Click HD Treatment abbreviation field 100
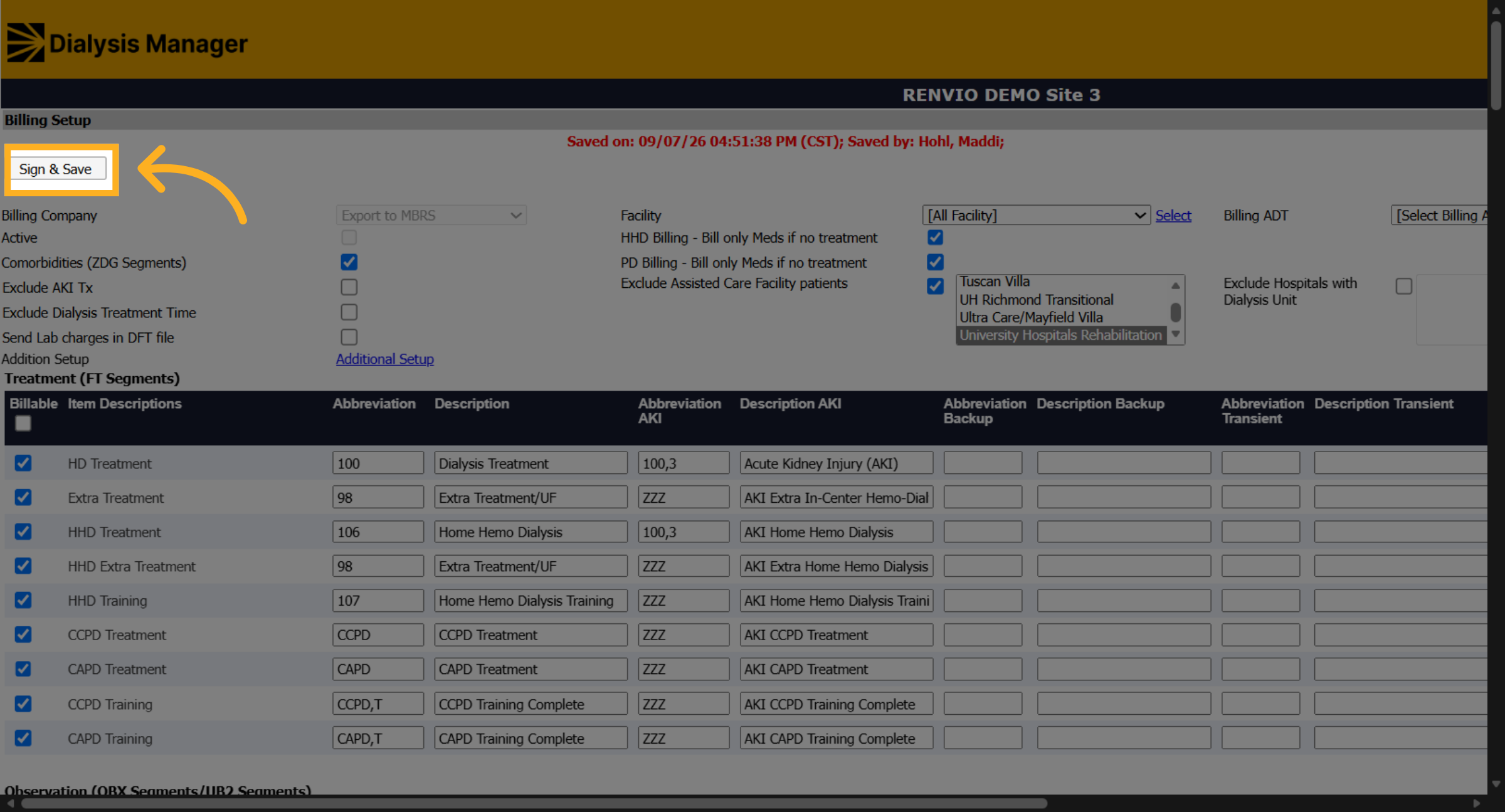This screenshot has width=1505, height=812. tap(378, 463)
